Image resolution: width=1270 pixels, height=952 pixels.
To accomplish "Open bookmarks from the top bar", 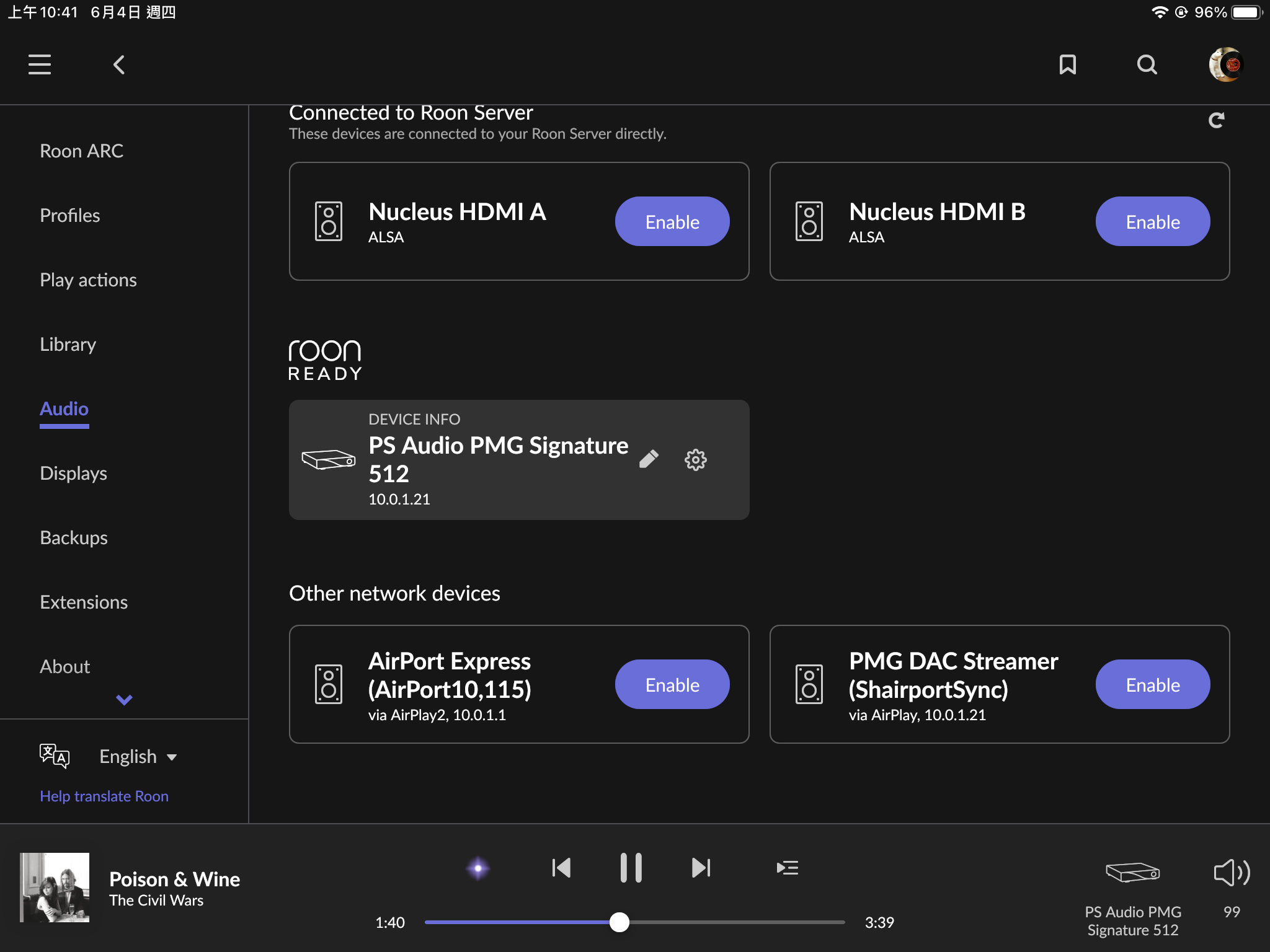I will click(x=1068, y=64).
